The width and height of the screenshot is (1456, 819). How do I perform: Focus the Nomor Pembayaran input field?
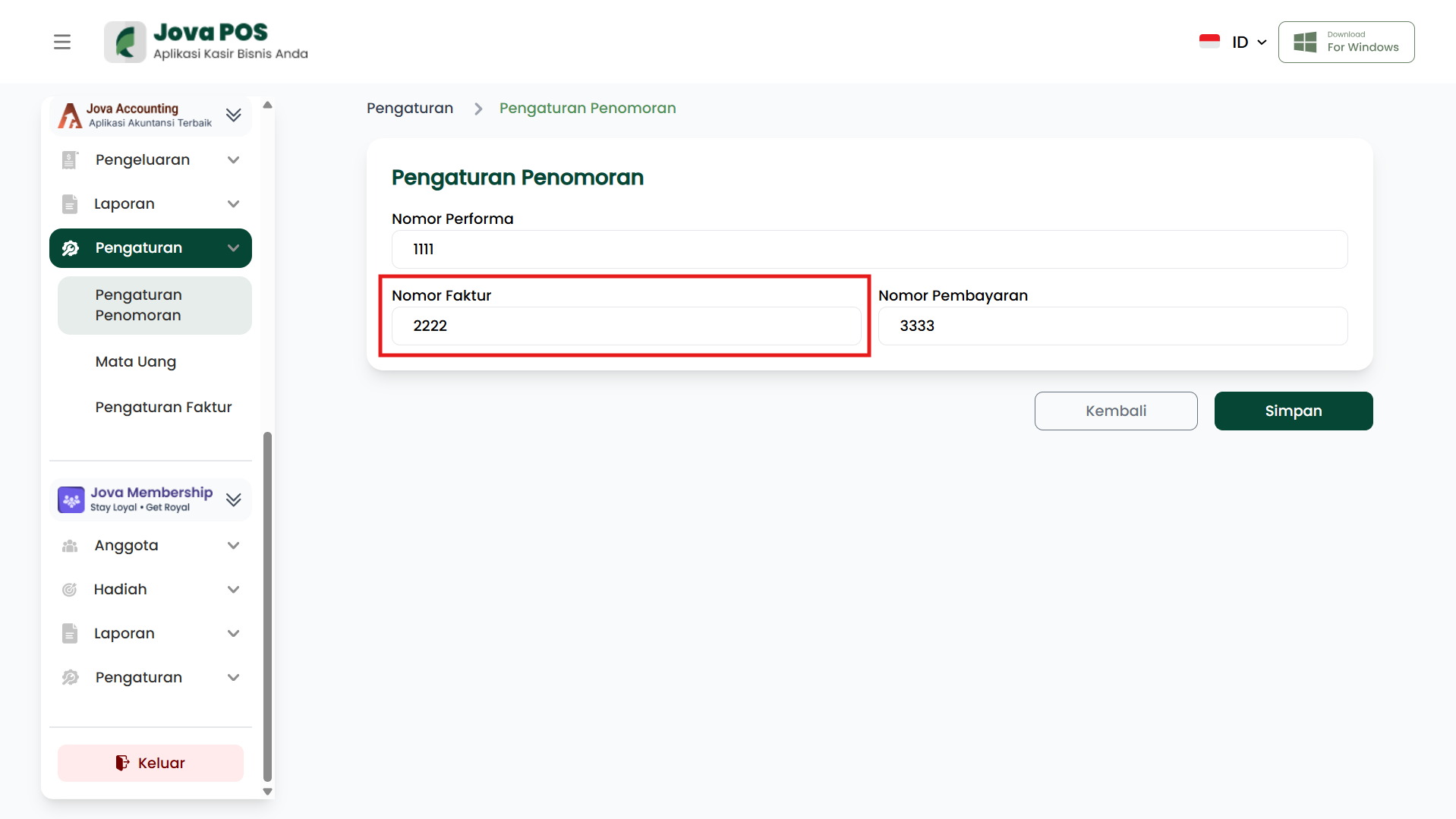1112,326
